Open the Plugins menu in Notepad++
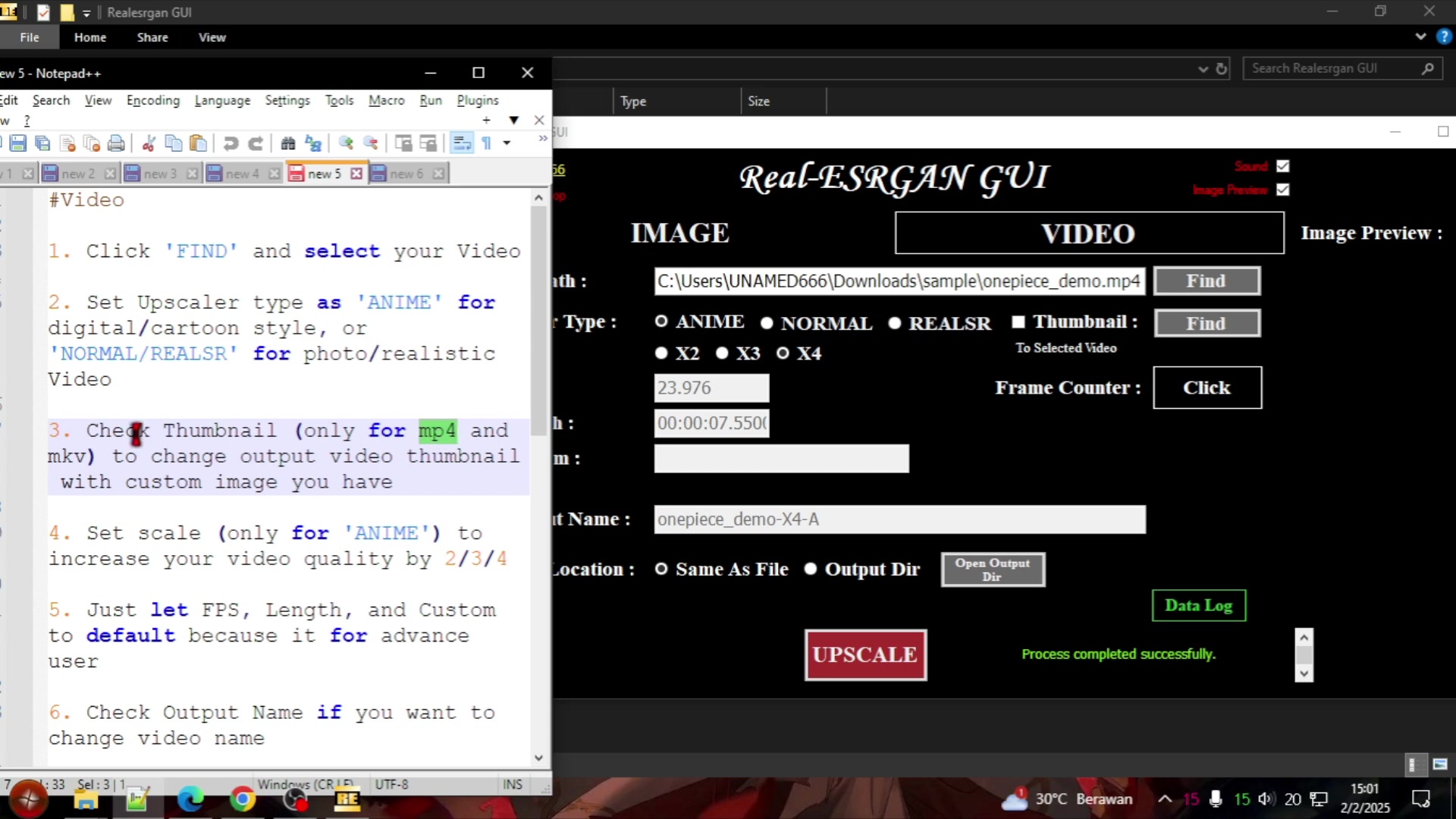This screenshot has width=1456, height=819. coord(478,100)
